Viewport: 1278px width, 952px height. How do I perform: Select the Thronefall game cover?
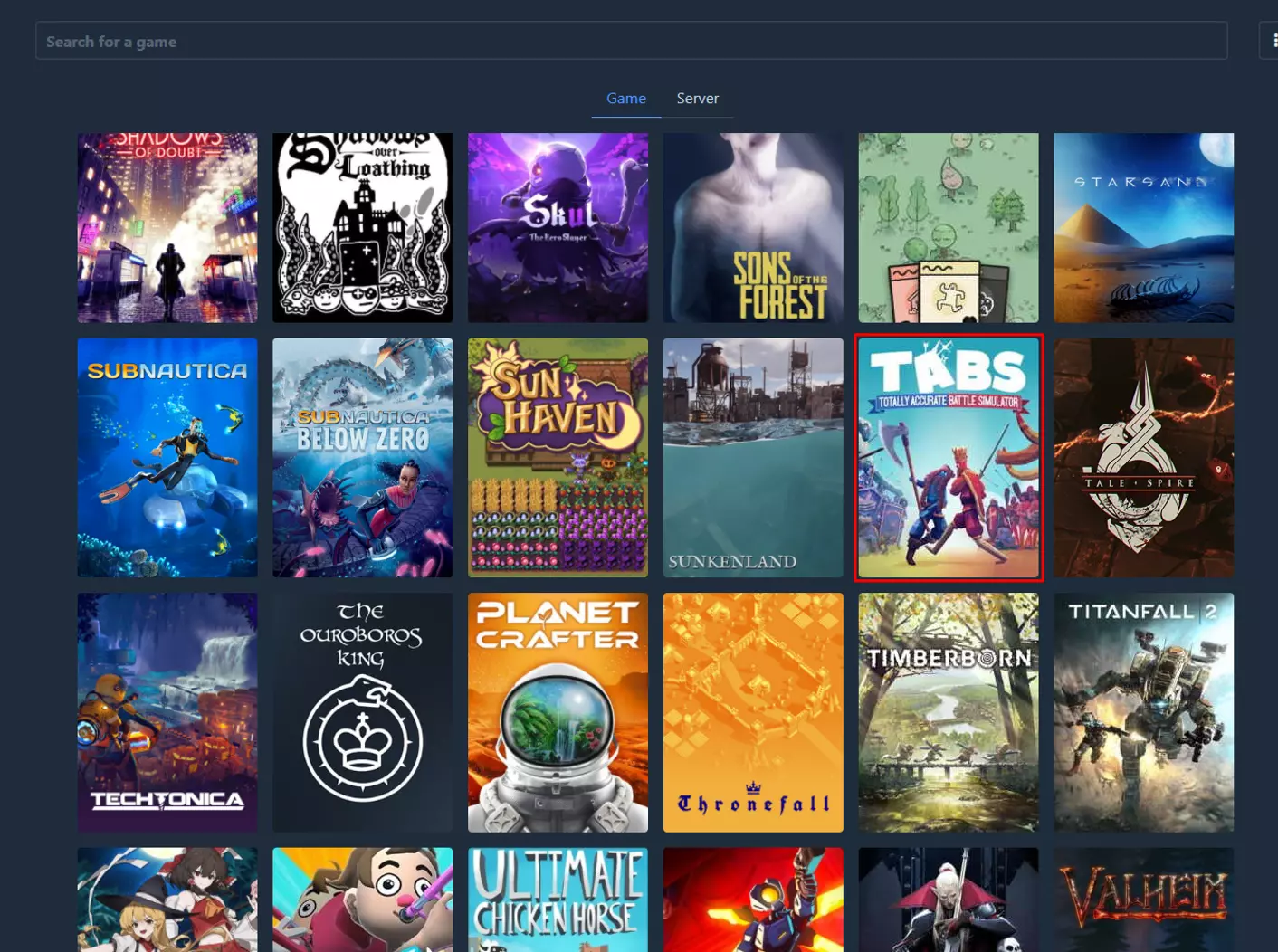753,712
